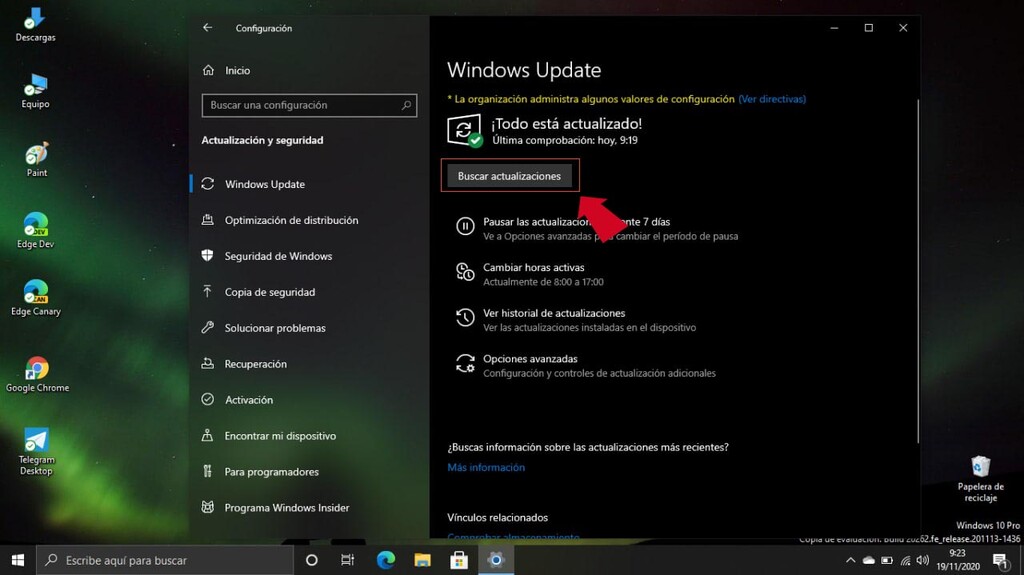Open Opciones avanzadas
This screenshot has height=575, width=1024.
(x=530, y=359)
